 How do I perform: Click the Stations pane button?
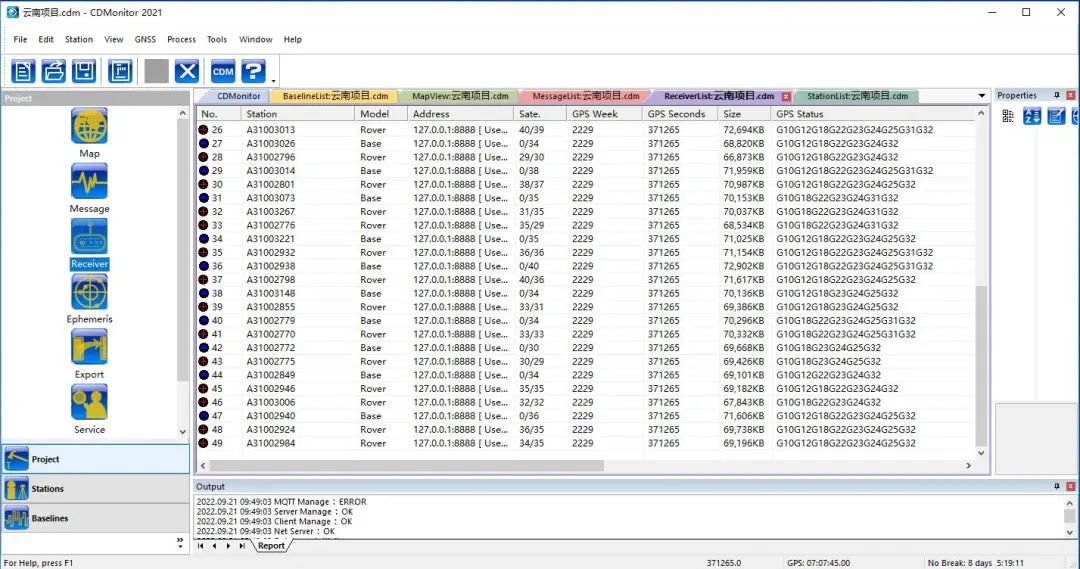(x=47, y=489)
